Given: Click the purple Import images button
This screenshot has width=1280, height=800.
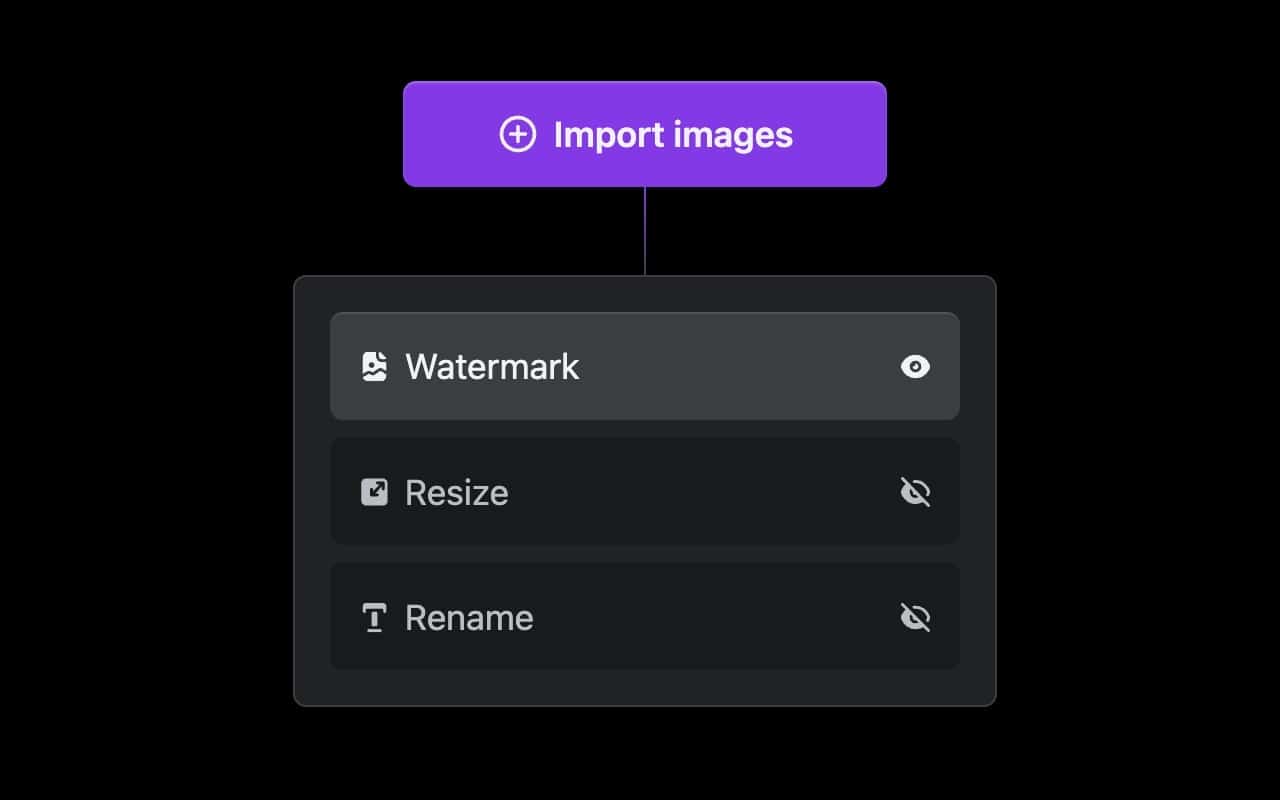Looking at the screenshot, I should [x=645, y=134].
